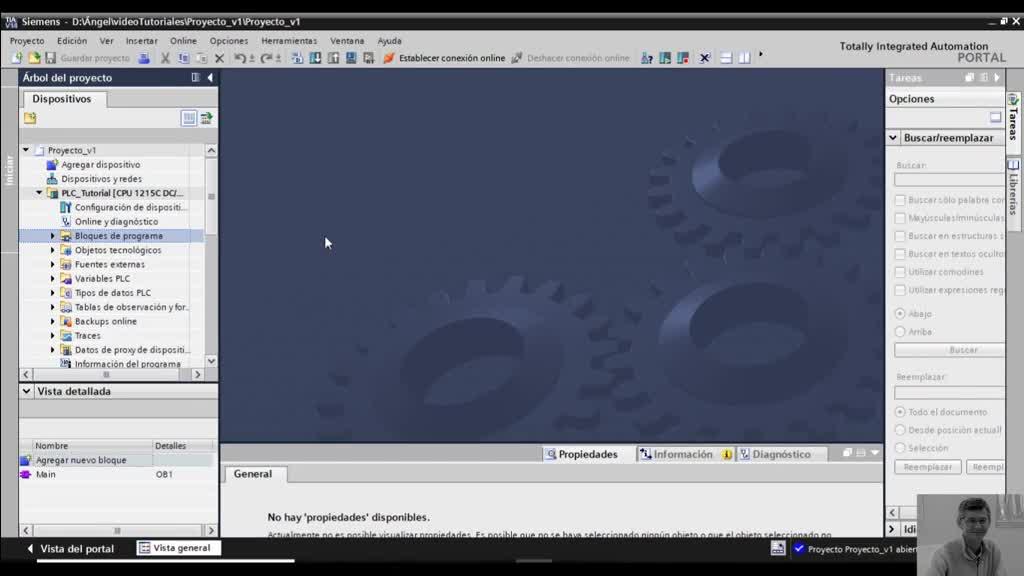
Task: Check Utilizar comodines option
Action: coord(900,272)
